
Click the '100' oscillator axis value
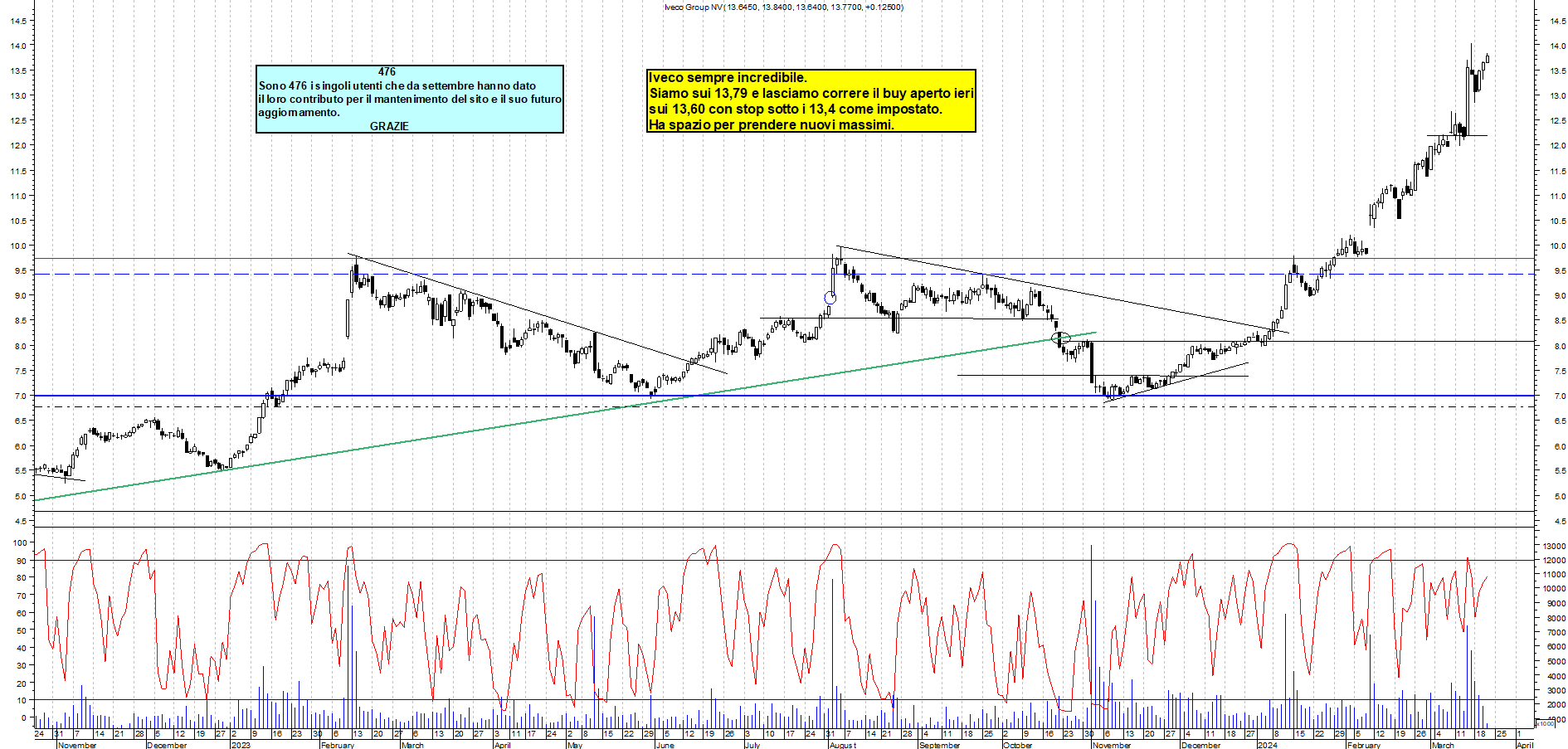[18, 542]
